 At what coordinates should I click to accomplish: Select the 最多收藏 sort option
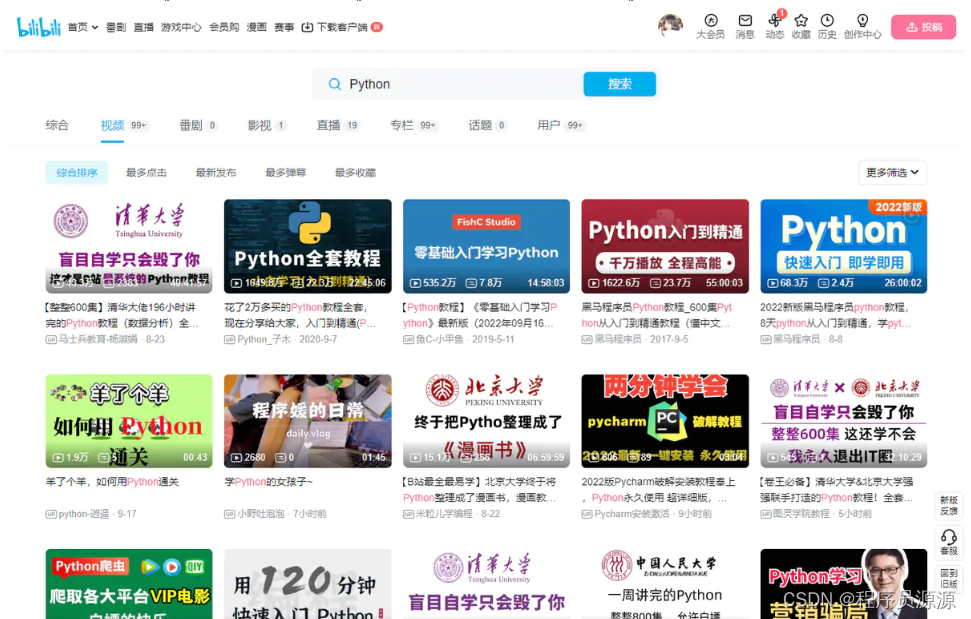pyautogui.click(x=355, y=173)
